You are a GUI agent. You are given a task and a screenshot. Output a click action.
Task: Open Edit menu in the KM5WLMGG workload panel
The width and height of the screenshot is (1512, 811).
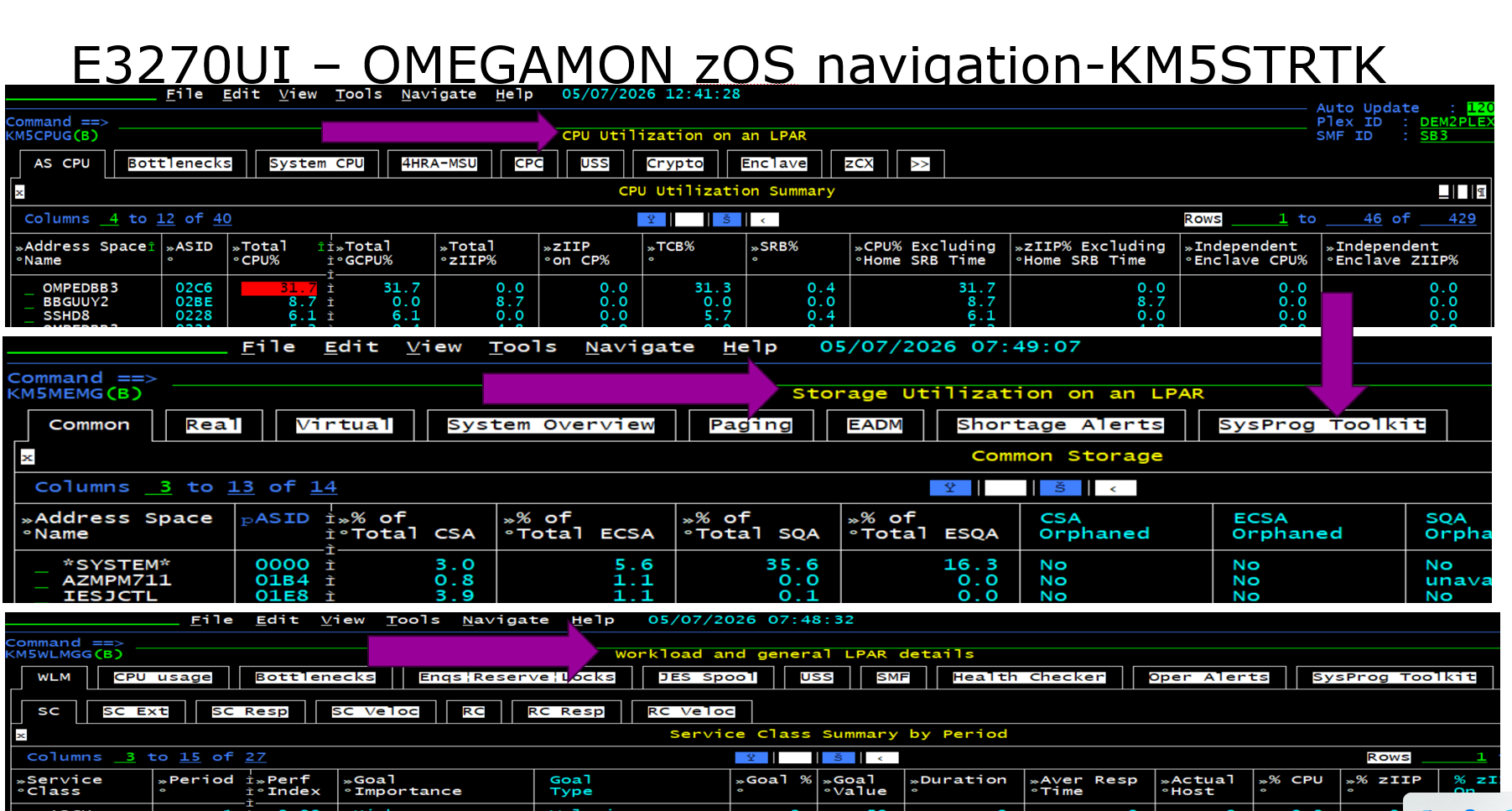pos(277,620)
